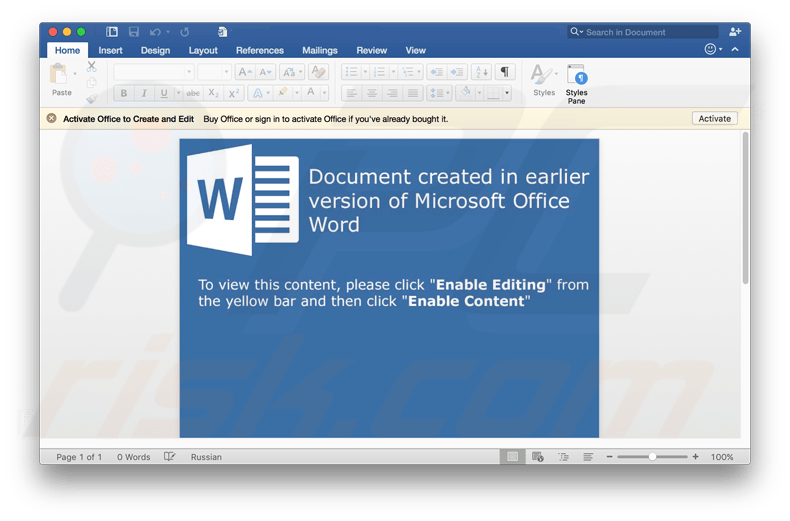The image size is (790, 521).
Task: Open multilevel list dropdown arrow
Action: click(419, 72)
